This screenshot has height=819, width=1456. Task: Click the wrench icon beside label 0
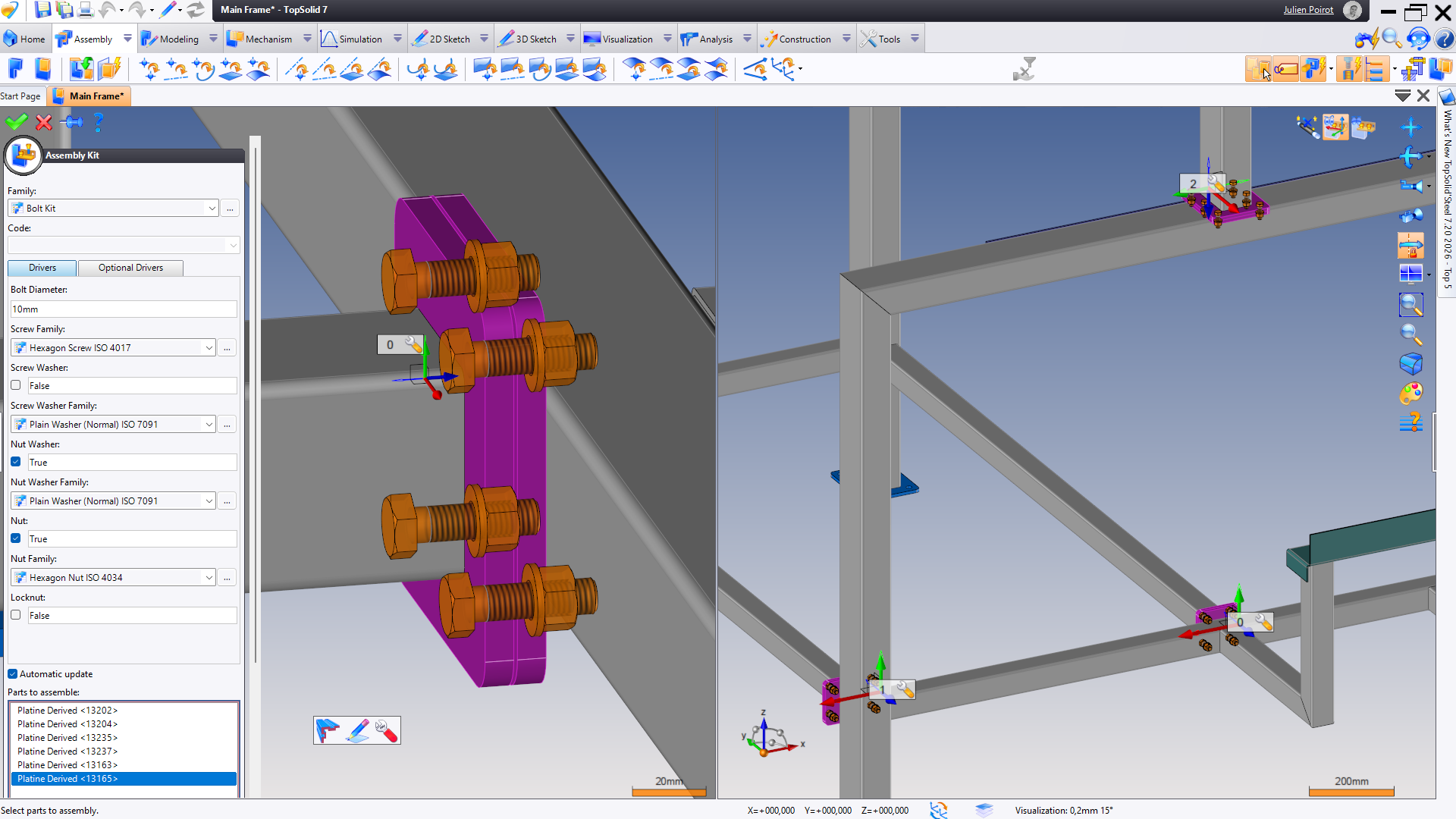click(413, 345)
